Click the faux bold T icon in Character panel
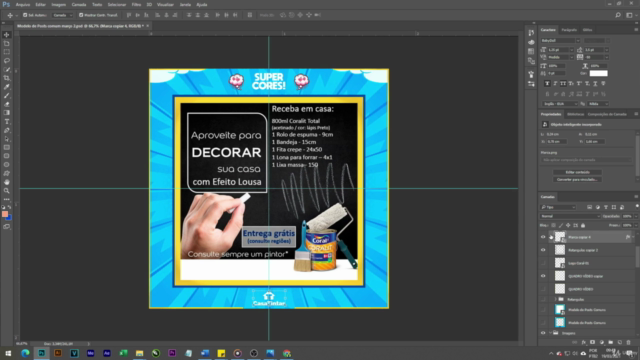The image size is (640, 360). click(x=547, y=83)
